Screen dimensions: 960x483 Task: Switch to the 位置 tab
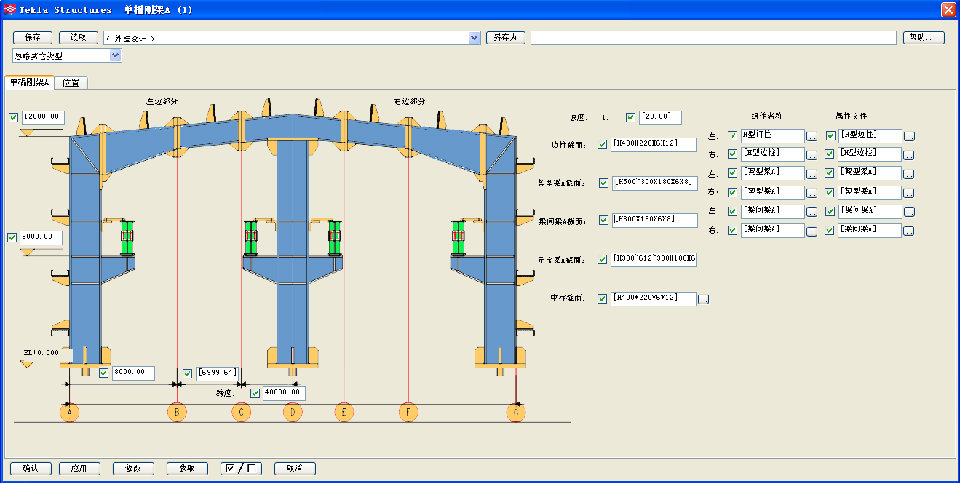[x=71, y=83]
